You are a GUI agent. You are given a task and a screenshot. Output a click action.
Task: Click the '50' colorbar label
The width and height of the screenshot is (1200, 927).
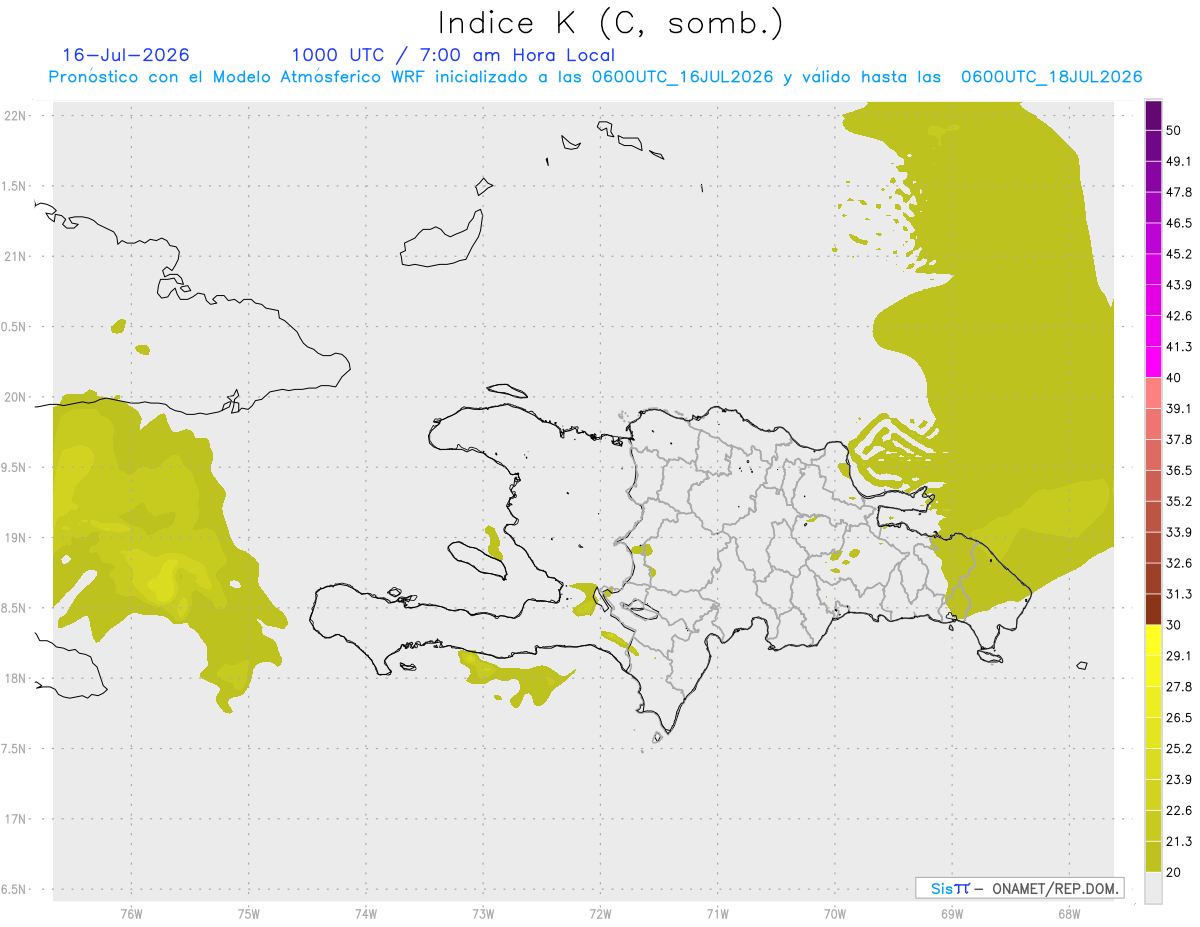point(1175,131)
